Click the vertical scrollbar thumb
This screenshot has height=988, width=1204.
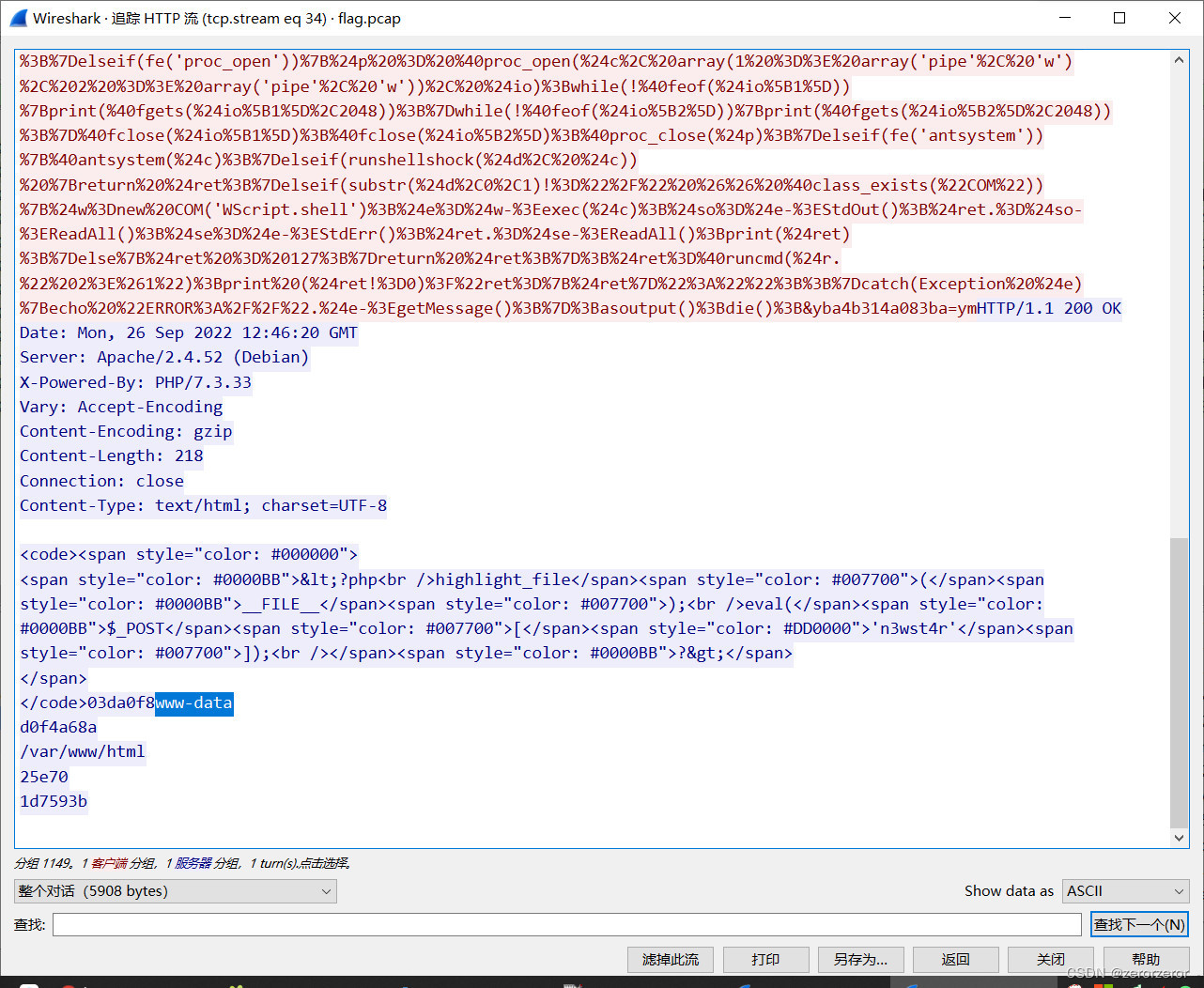coord(1179,683)
